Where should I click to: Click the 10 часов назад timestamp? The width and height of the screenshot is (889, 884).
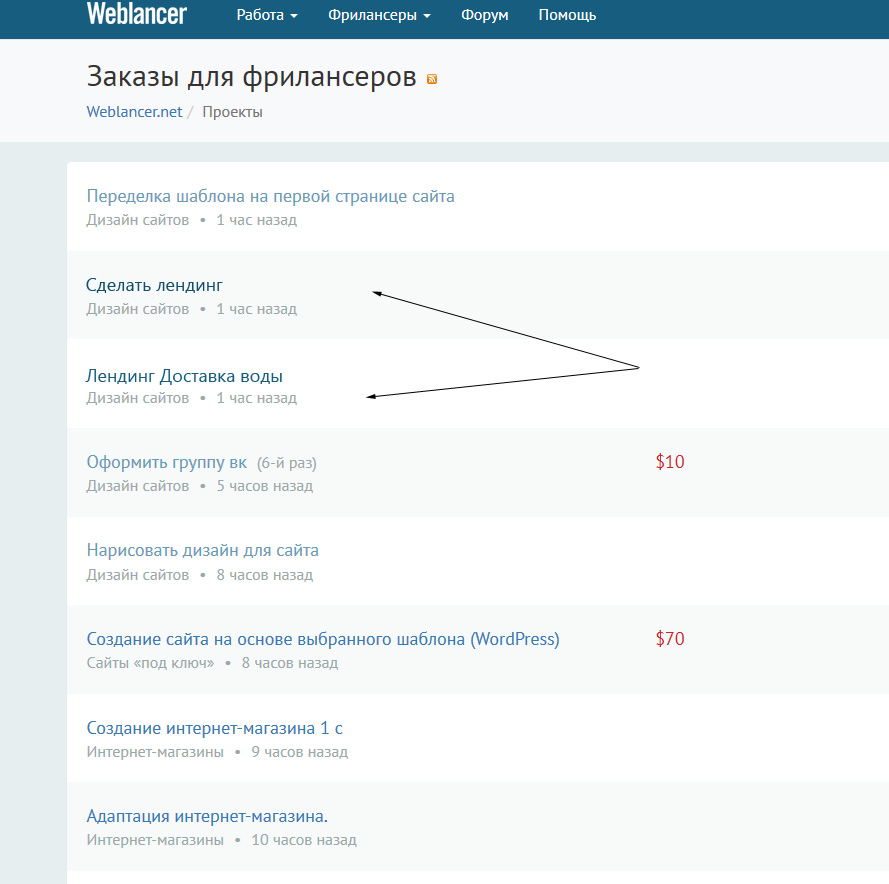click(x=304, y=840)
